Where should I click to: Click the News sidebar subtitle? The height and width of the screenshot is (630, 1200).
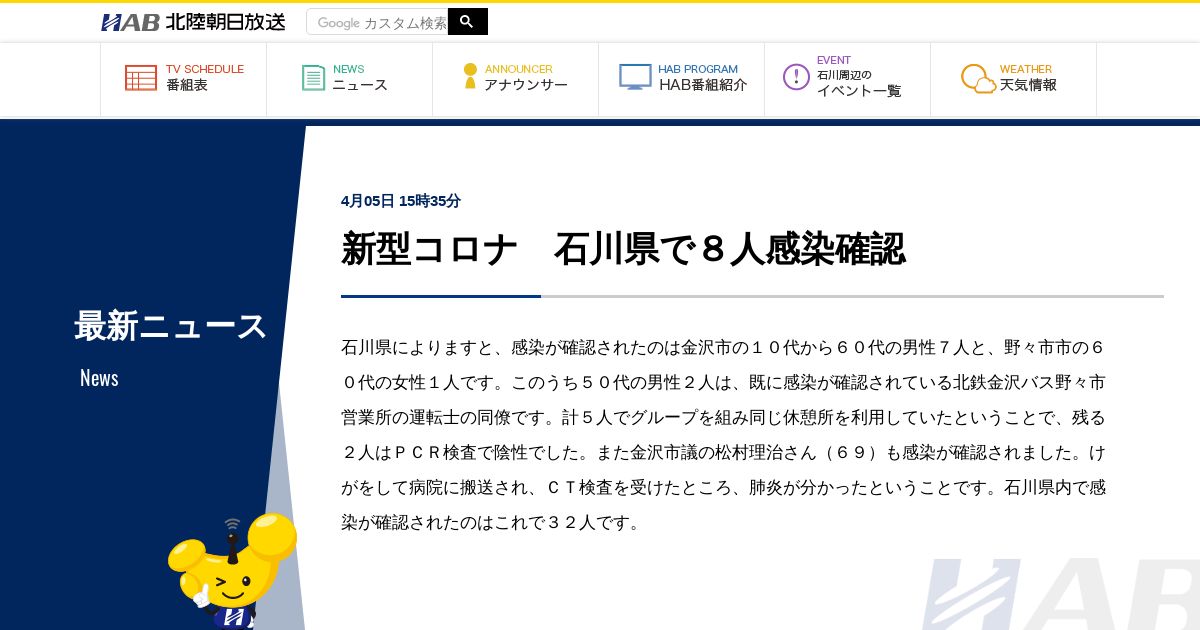99,378
